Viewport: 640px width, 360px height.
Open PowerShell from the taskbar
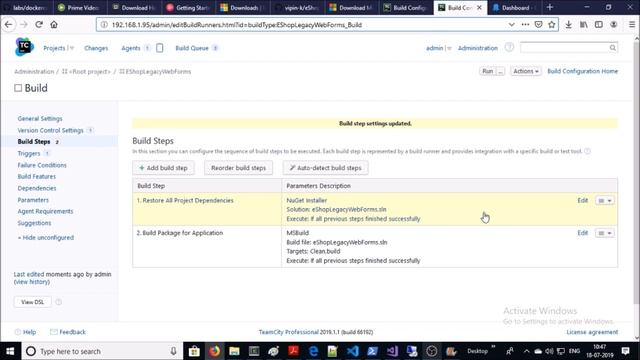[373, 351]
